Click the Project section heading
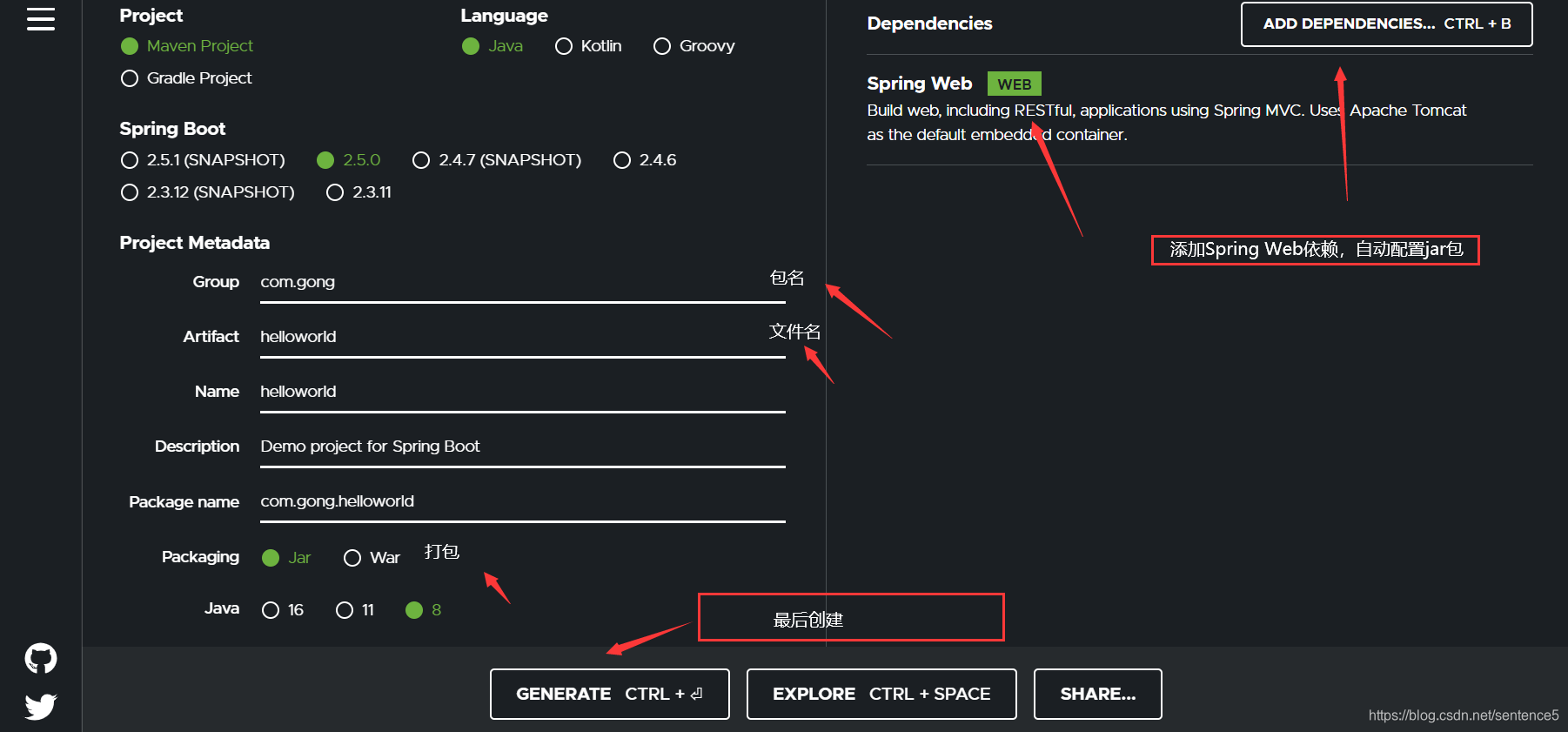1568x732 pixels. point(151,16)
